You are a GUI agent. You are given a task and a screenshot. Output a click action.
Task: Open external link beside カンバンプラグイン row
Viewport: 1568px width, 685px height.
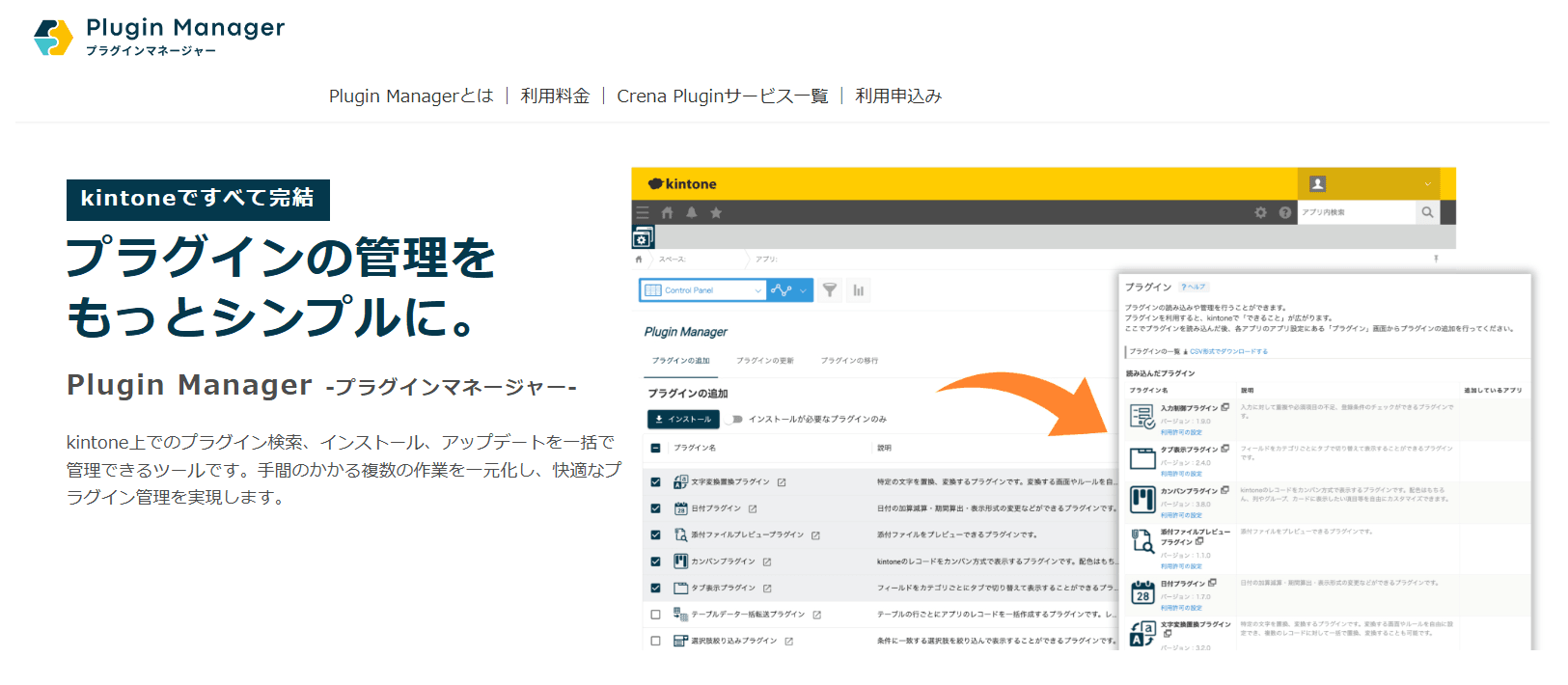(x=767, y=562)
